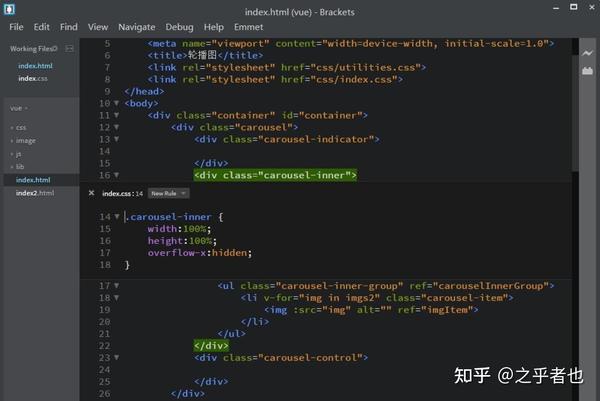Click the Brackets app icon in title bar
600x401 pixels.
point(9,9)
